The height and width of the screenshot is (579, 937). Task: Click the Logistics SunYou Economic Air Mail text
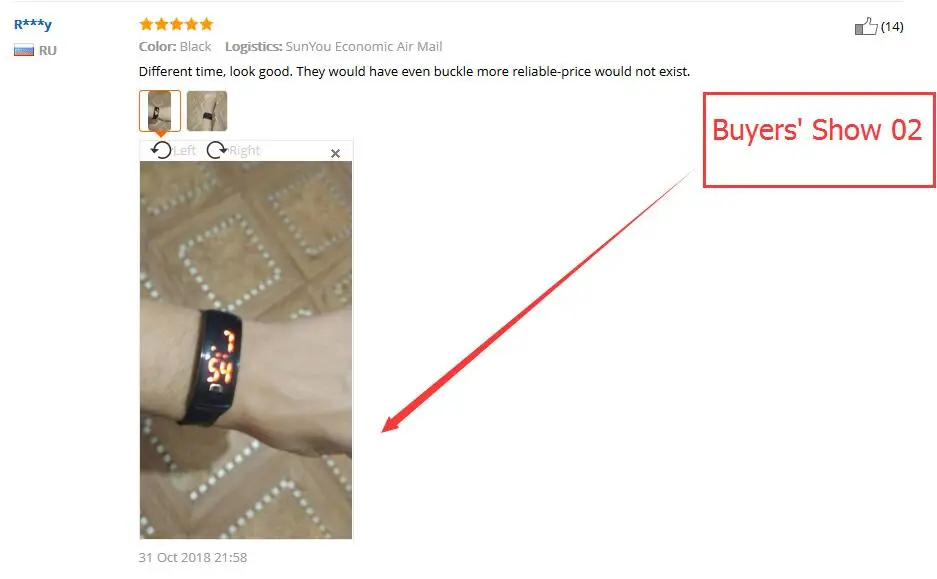point(333,47)
